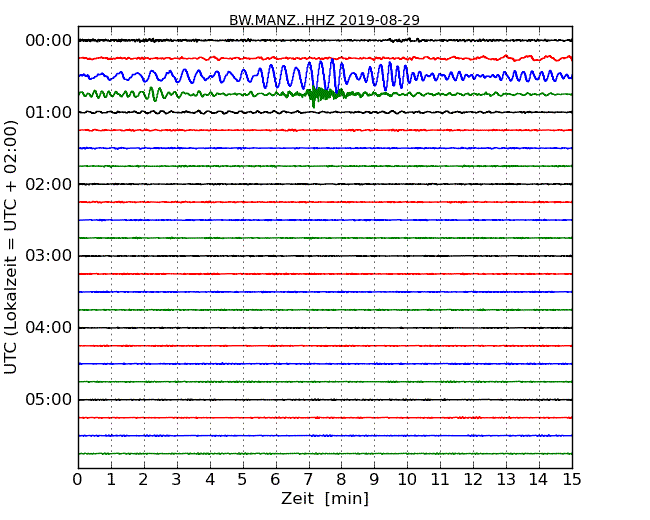Click the 0 tick on minute axis
The width and height of the screenshot is (650, 520).
click(x=78, y=480)
